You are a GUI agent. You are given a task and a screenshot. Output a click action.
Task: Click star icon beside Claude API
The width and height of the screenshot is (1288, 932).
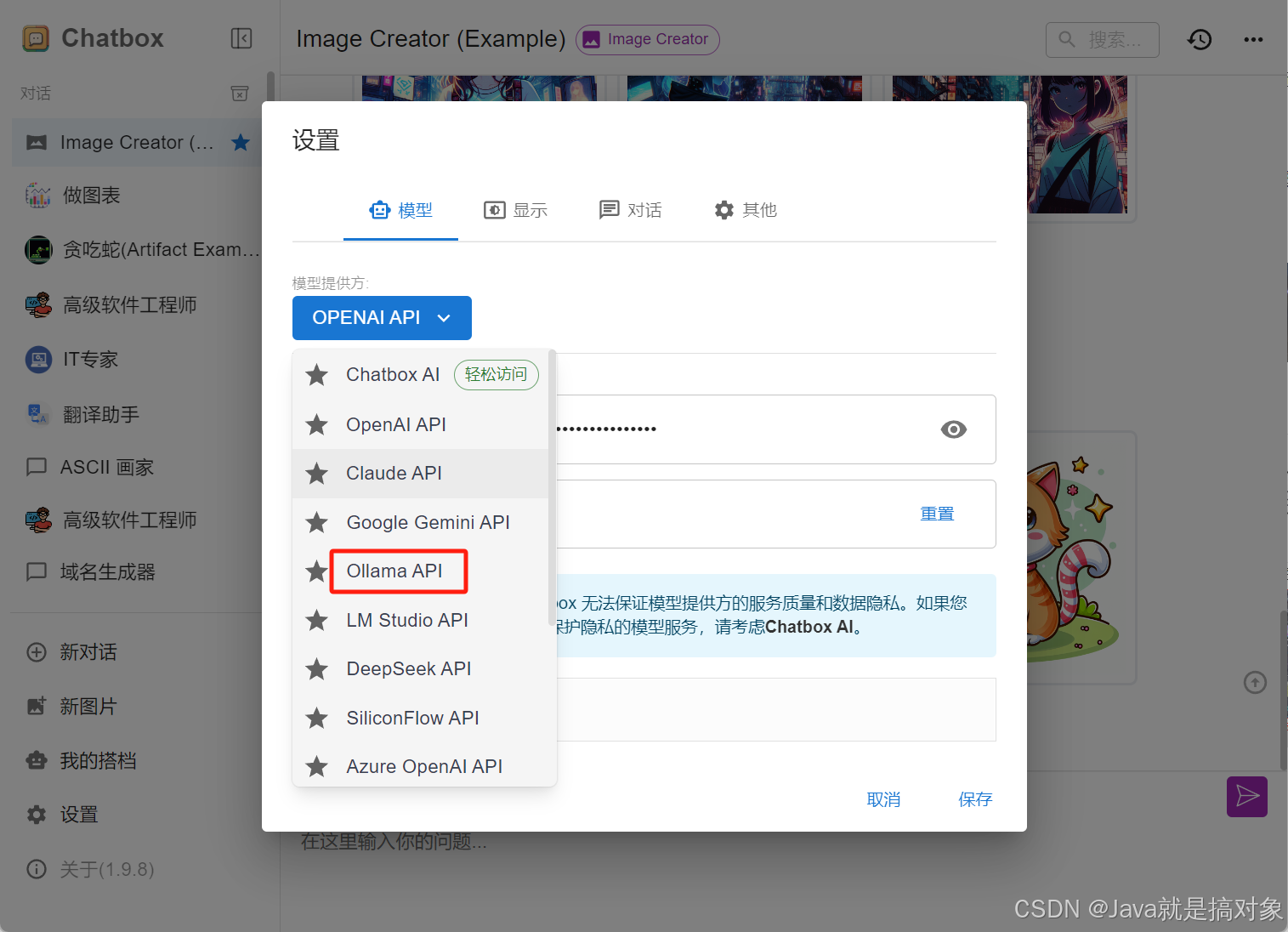coord(317,473)
